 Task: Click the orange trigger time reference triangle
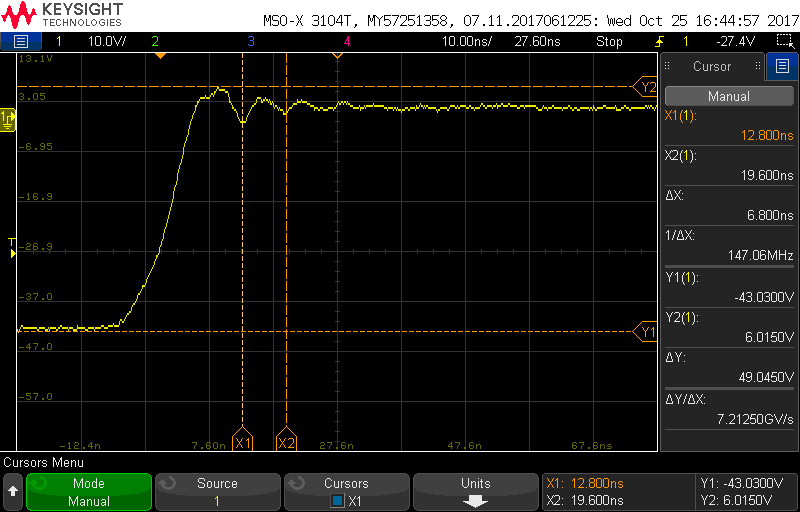point(160,56)
